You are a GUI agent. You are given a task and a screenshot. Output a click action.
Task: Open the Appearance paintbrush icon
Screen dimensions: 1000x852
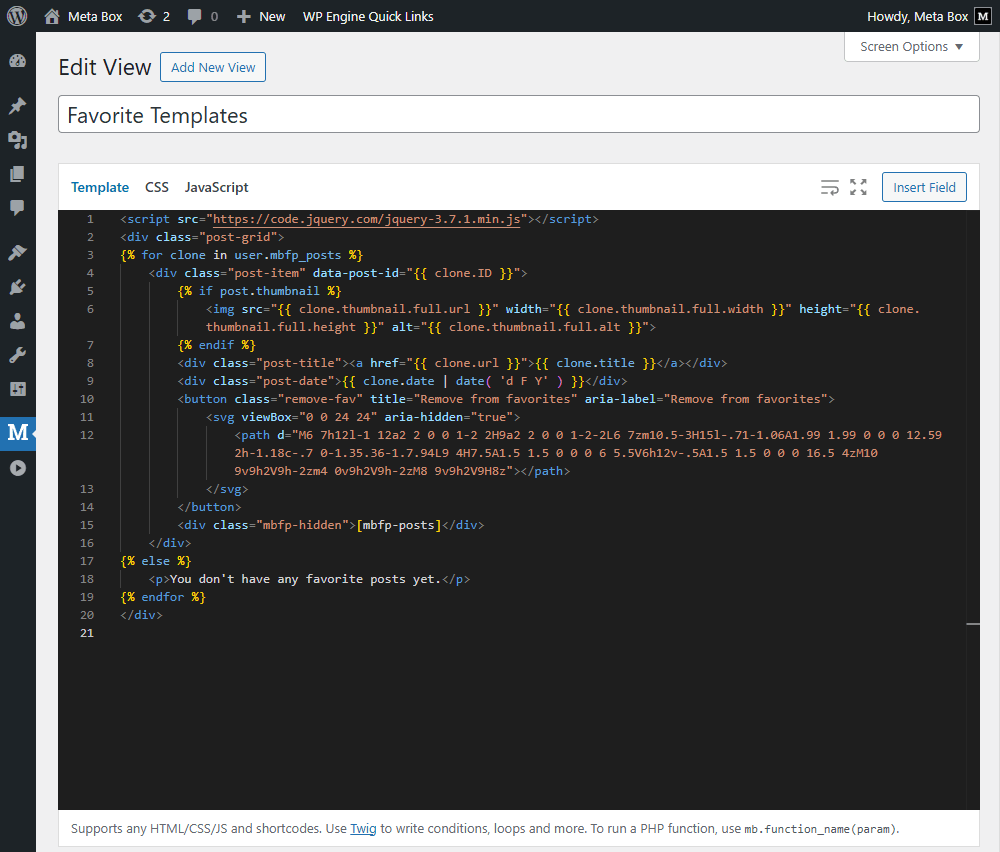17,252
